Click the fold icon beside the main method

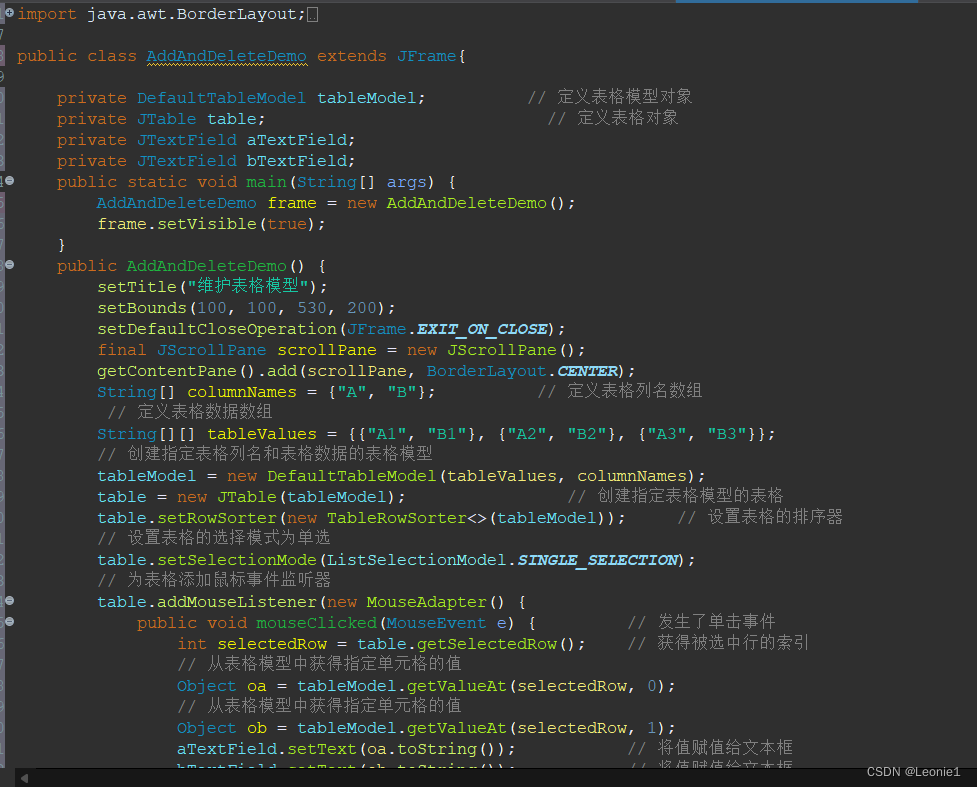click(8, 181)
